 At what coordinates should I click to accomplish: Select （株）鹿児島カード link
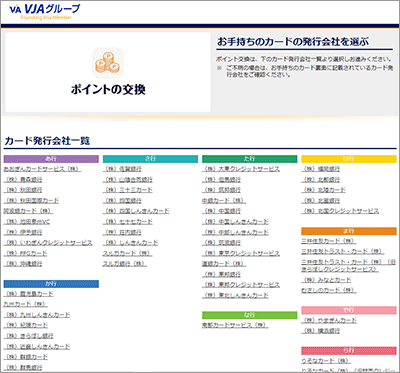pos(29,294)
